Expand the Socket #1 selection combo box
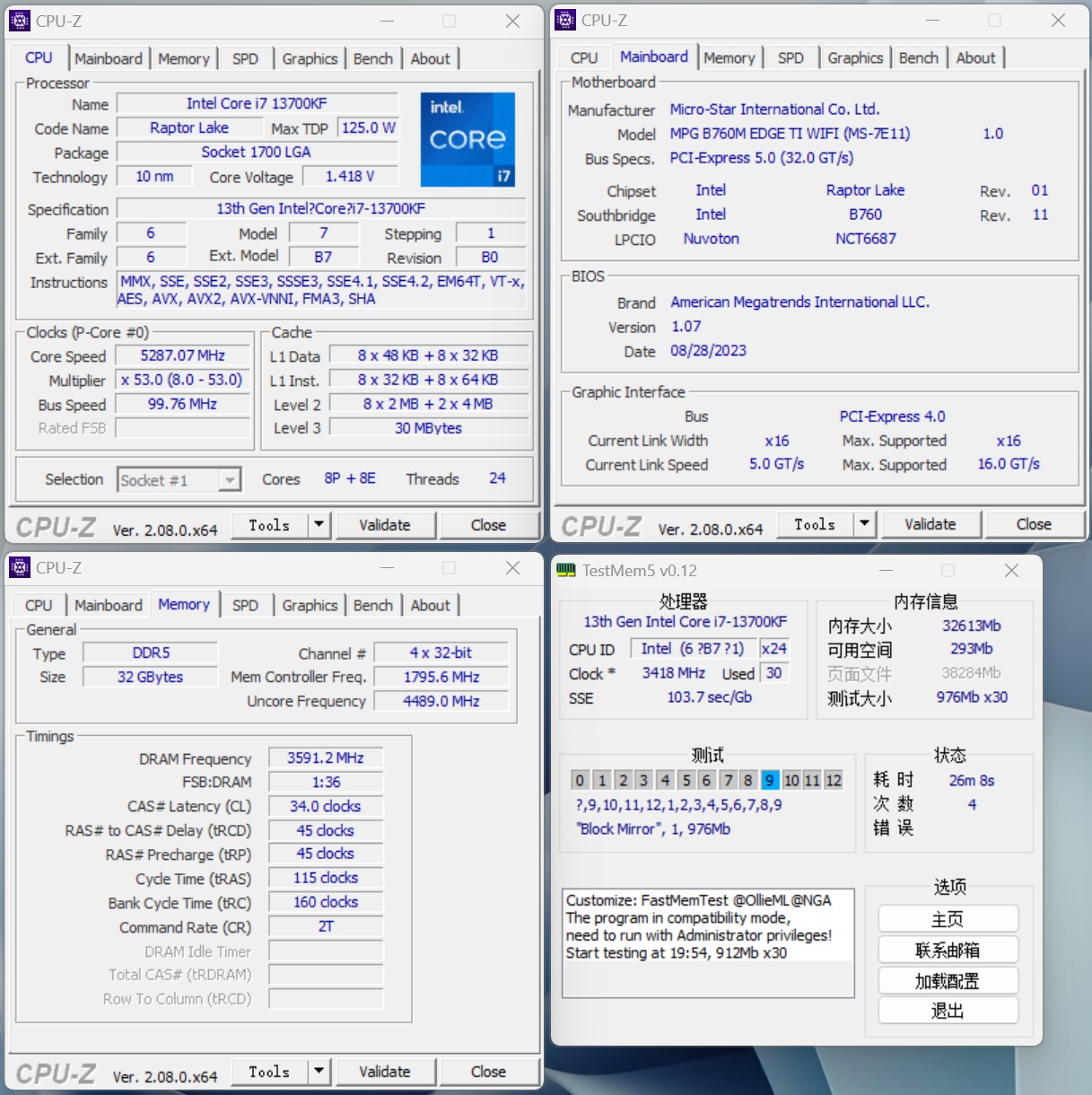Viewport: 1092px width, 1095px height. pyautogui.click(x=179, y=480)
